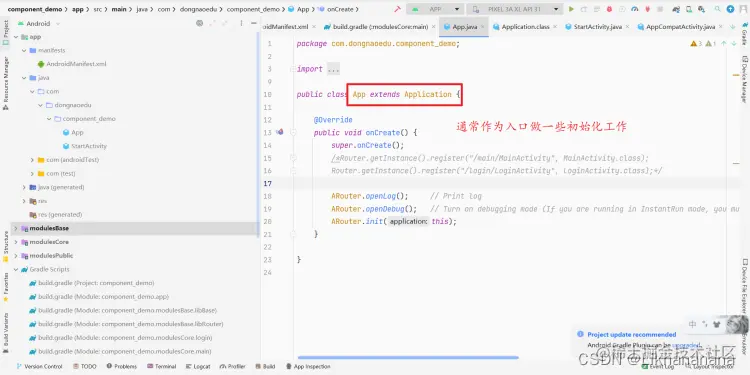This screenshot has height=375, width=750.
Task: Open the Version Control tool window
Action: click(39, 366)
